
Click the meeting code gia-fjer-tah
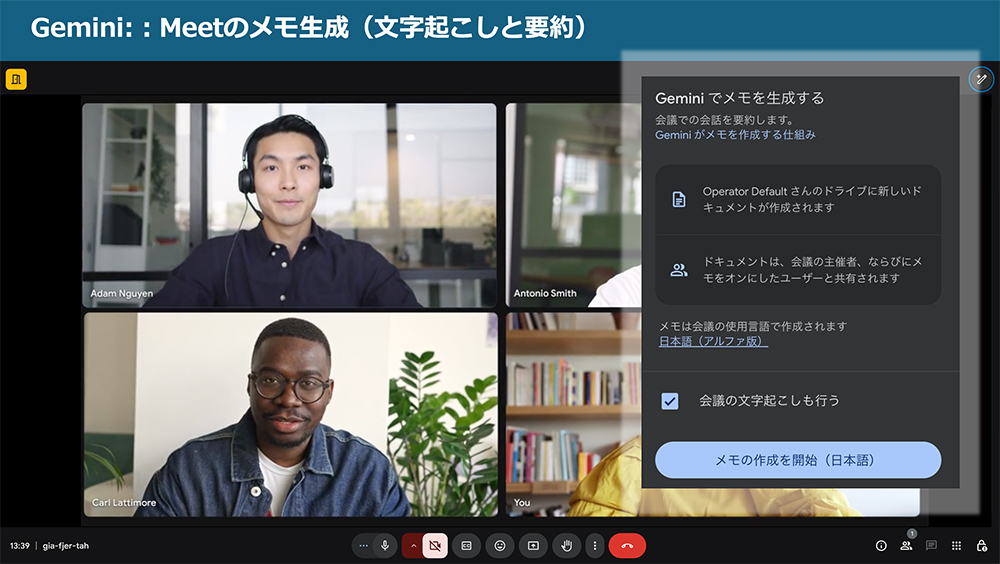point(66,545)
